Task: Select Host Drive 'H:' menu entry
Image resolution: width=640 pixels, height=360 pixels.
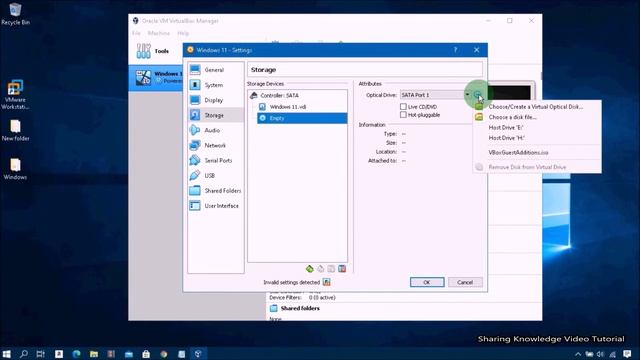Action: [536, 138]
